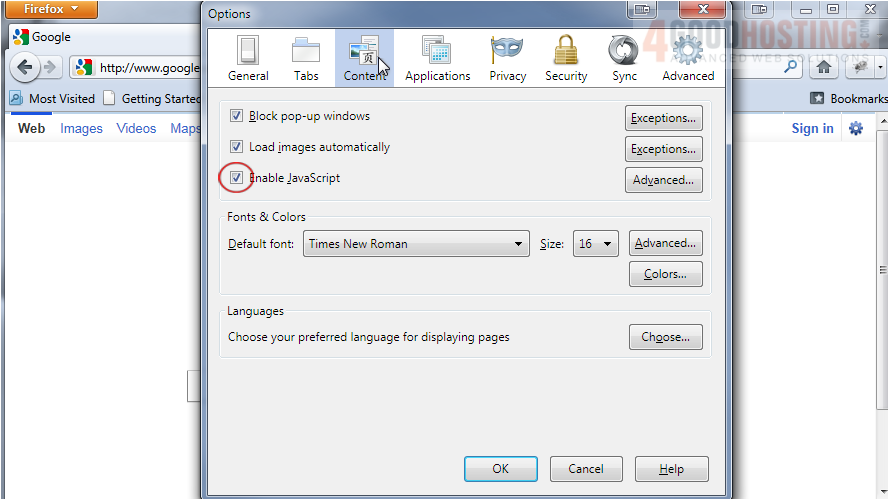Image resolution: width=889 pixels, height=500 pixels.
Task: Toggle Block pop-up windows checkbox
Action: click(237, 116)
